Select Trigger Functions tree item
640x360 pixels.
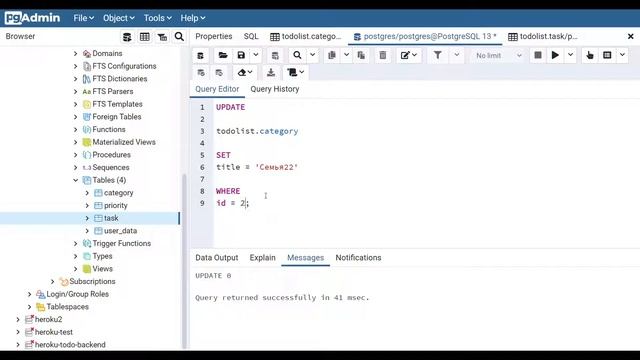(121, 243)
